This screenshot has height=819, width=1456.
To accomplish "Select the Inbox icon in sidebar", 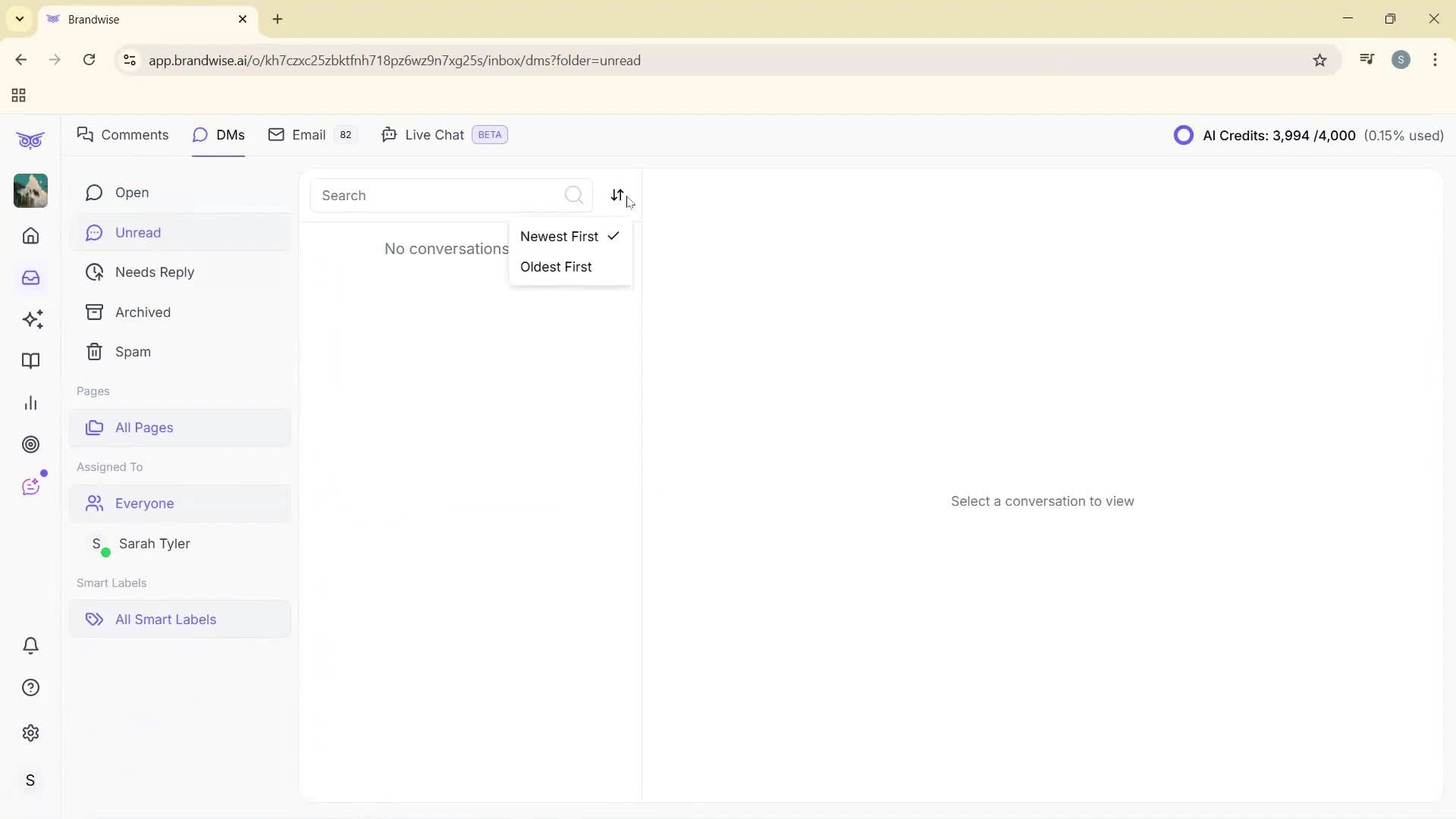I will pos(30,278).
